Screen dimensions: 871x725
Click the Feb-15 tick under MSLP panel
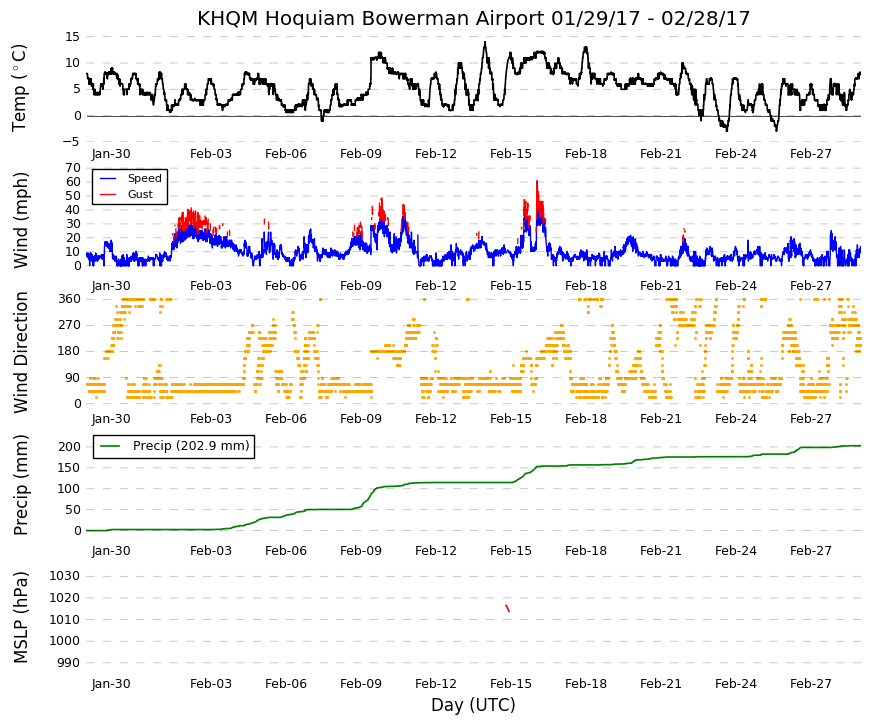click(510, 684)
